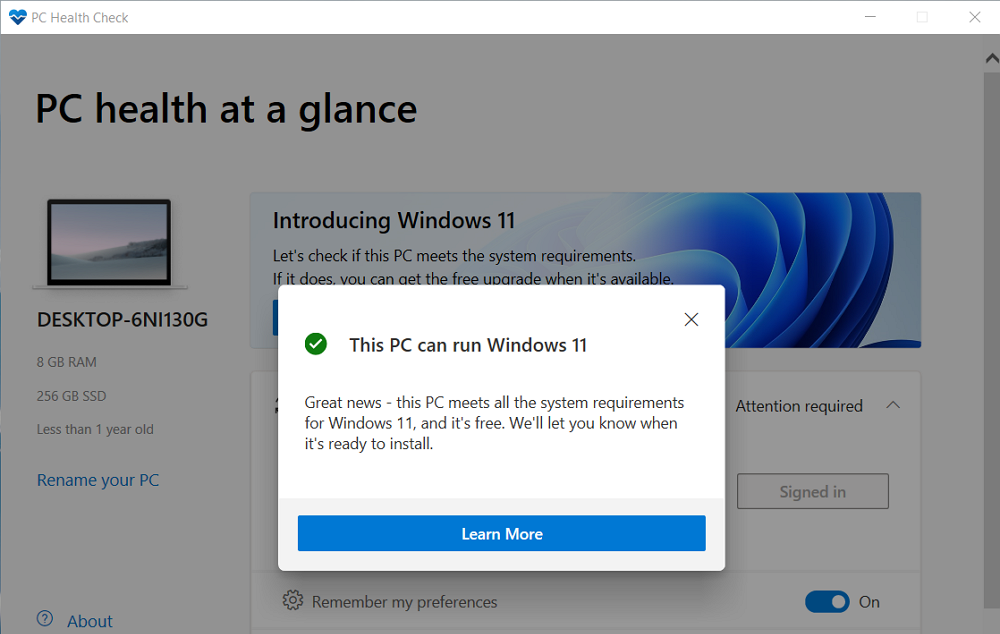
Task: Click the Less than 1 year old text
Action: point(95,429)
